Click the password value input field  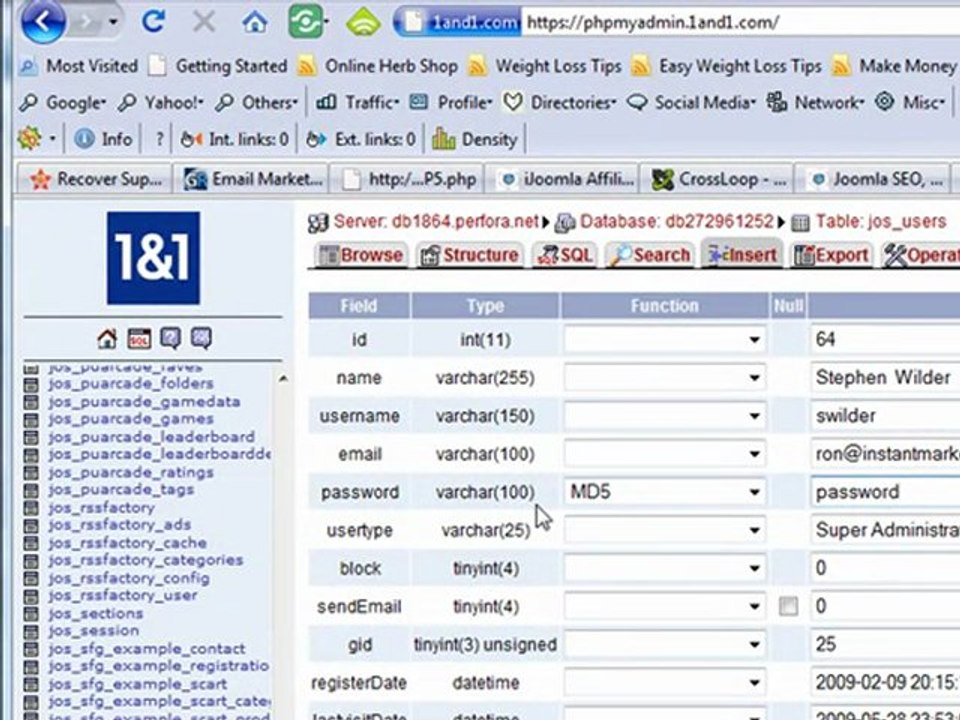coord(885,492)
